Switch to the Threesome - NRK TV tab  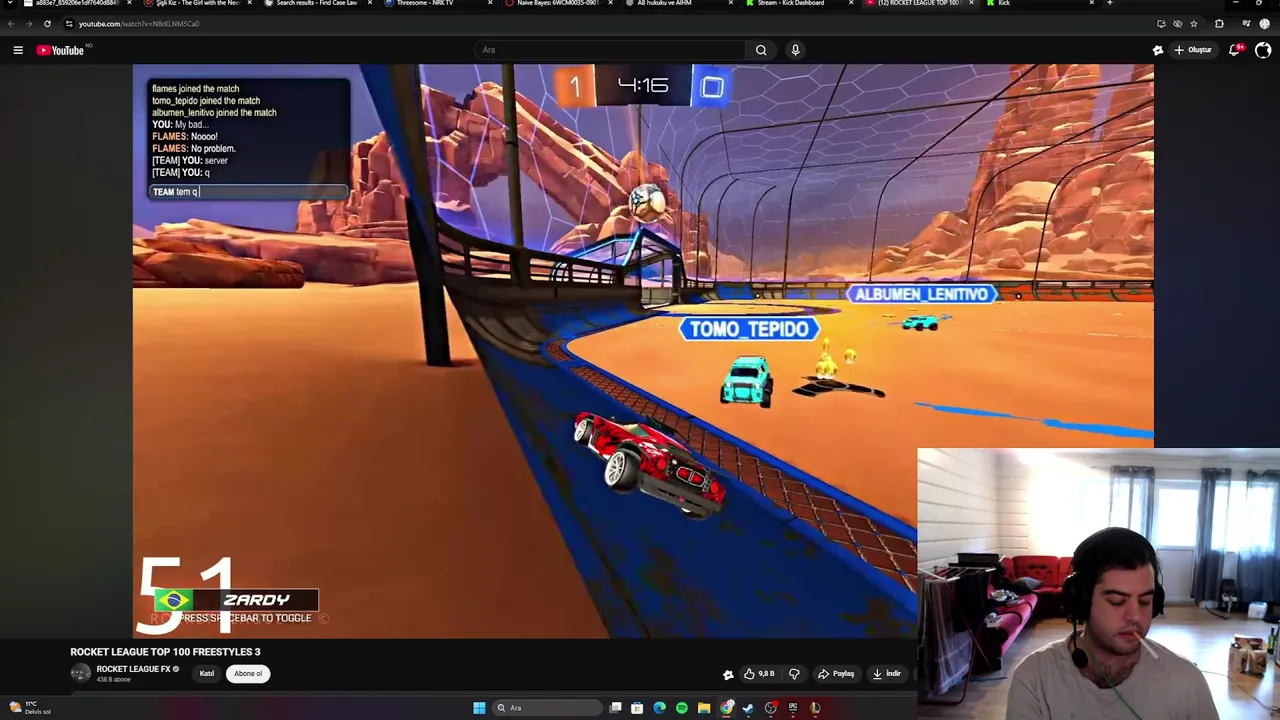coord(437,3)
